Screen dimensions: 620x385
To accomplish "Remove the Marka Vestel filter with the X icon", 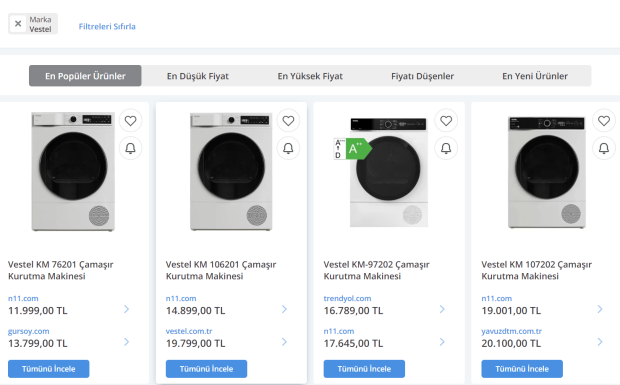I will tap(18, 24).
